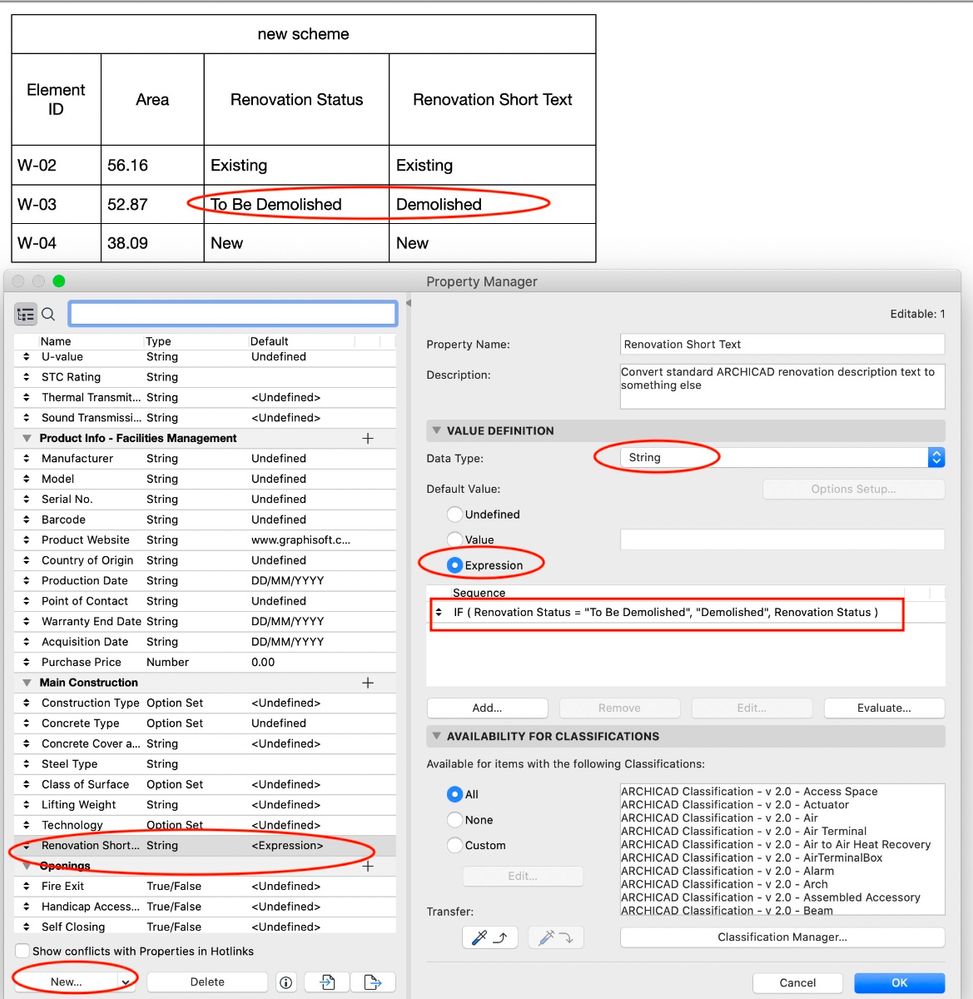The height and width of the screenshot is (999, 973).
Task: Select Value default value radio button
Action: 454,540
